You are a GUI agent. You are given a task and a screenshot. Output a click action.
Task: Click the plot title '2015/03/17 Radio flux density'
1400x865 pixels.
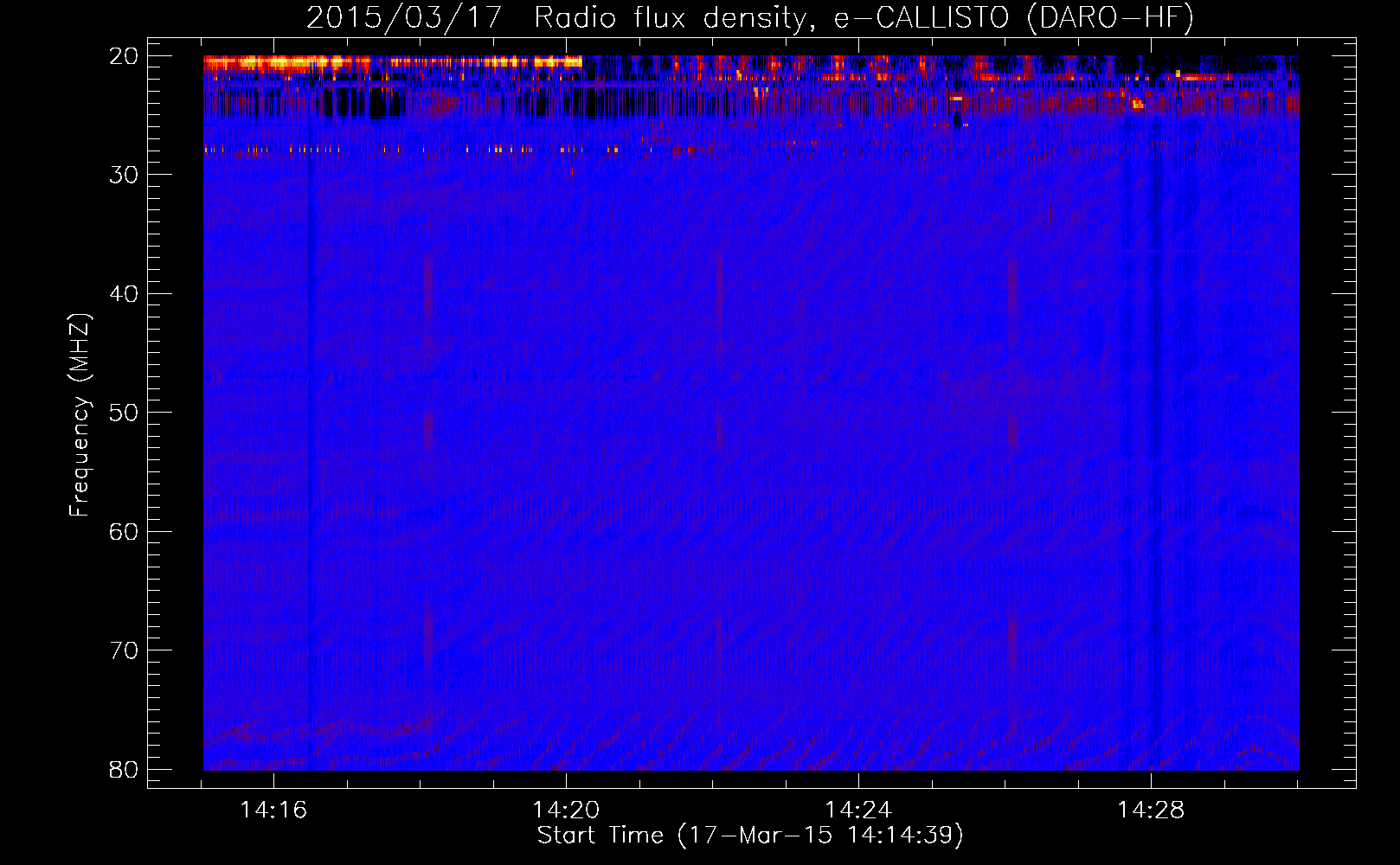[x=750, y=18]
